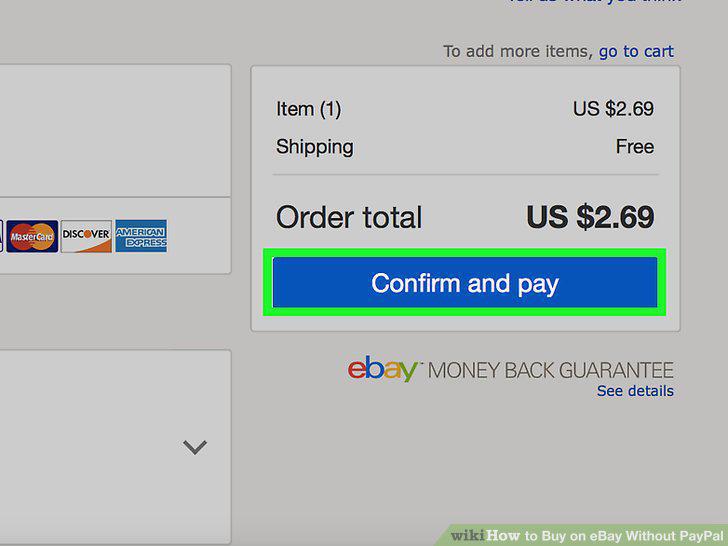Expand the section with the down chevron

[195, 447]
